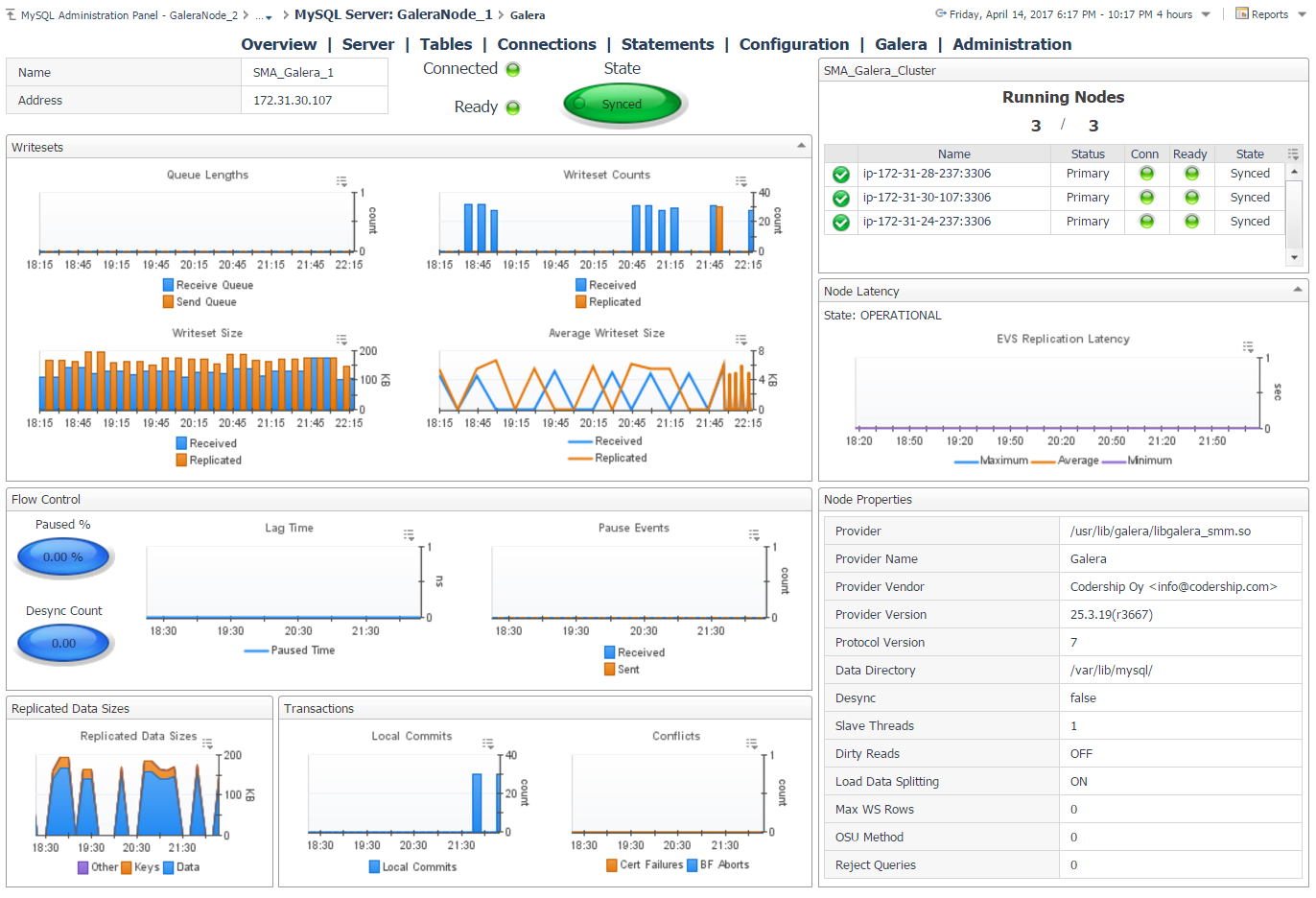The image size is (1316, 898).
Task: Click Conn status light for ip-172-31-30-107
Action: point(1146,198)
